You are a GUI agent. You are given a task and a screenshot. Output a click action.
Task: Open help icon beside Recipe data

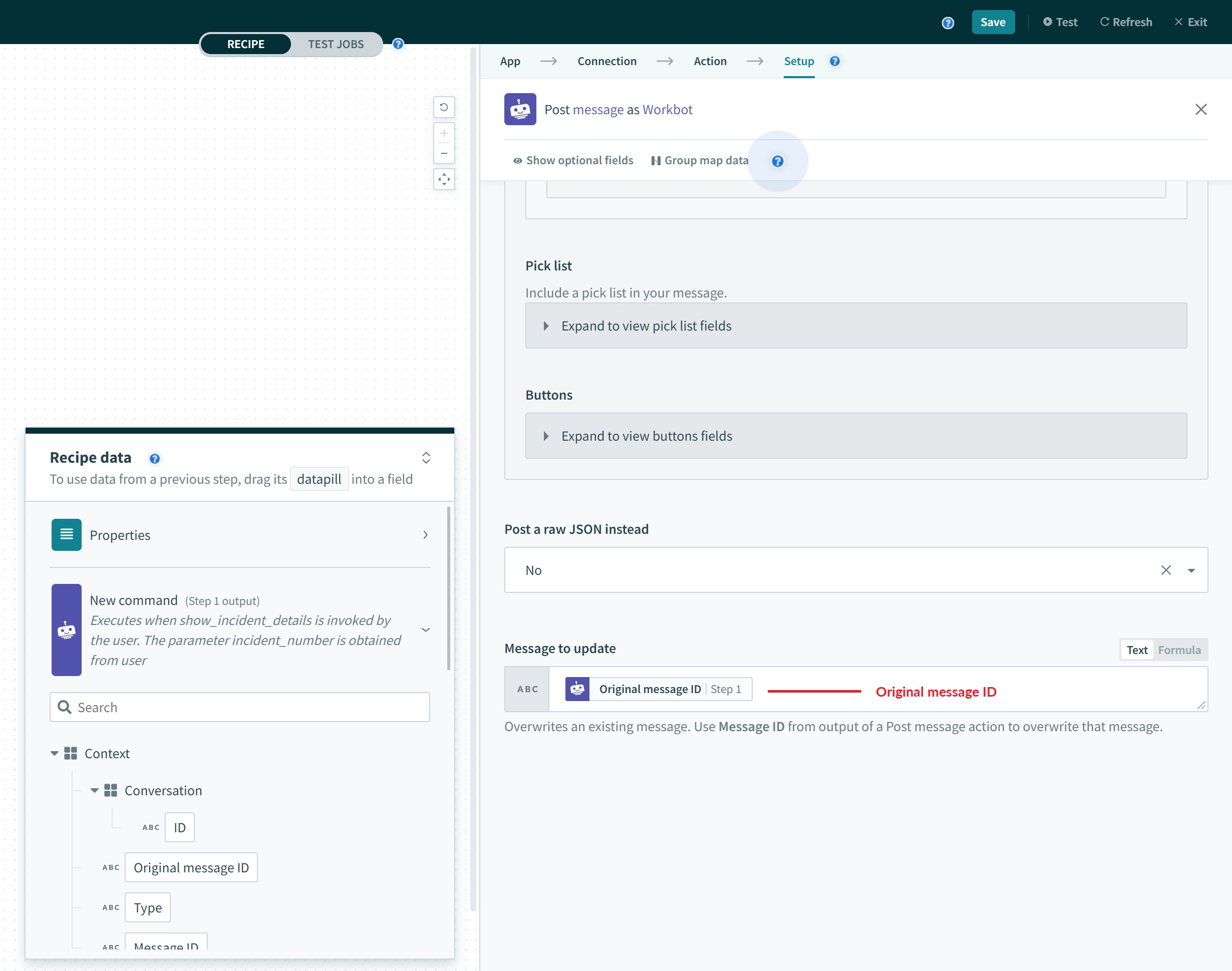(155, 458)
